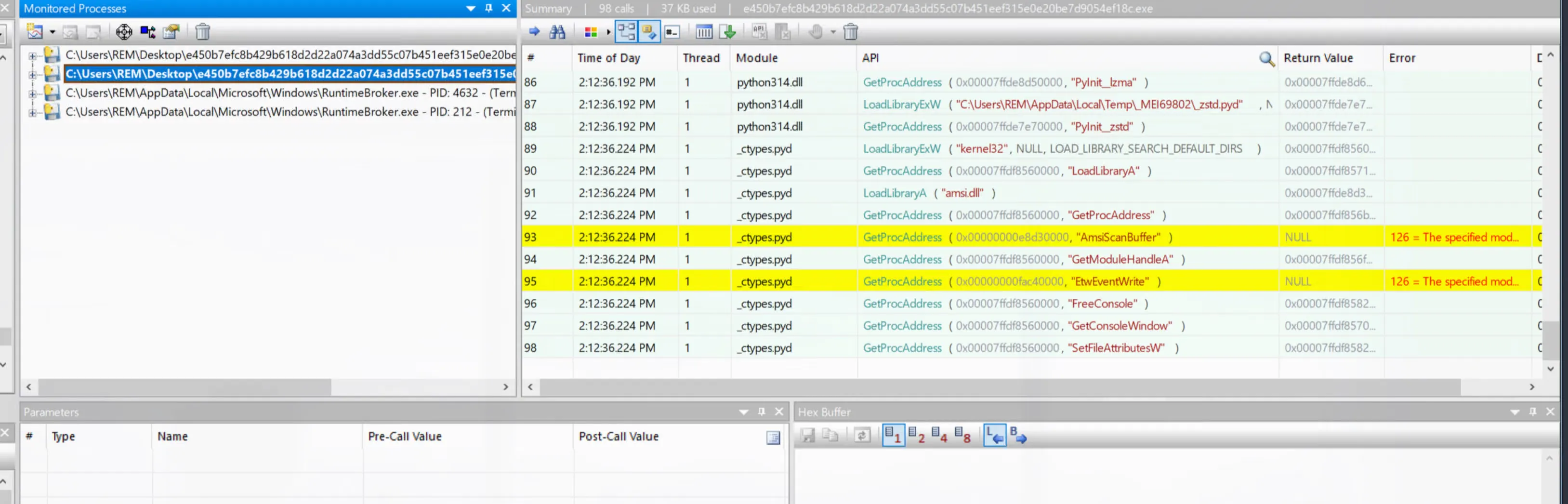1568x504 pixels.
Task: Click the Summary tab label
Action: pyautogui.click(x=548, y=9)
